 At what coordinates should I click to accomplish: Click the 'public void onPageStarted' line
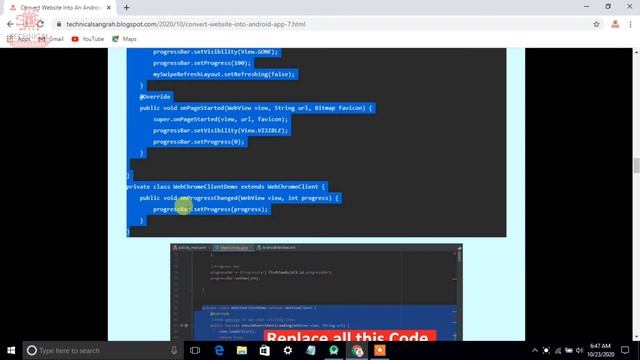256,108
